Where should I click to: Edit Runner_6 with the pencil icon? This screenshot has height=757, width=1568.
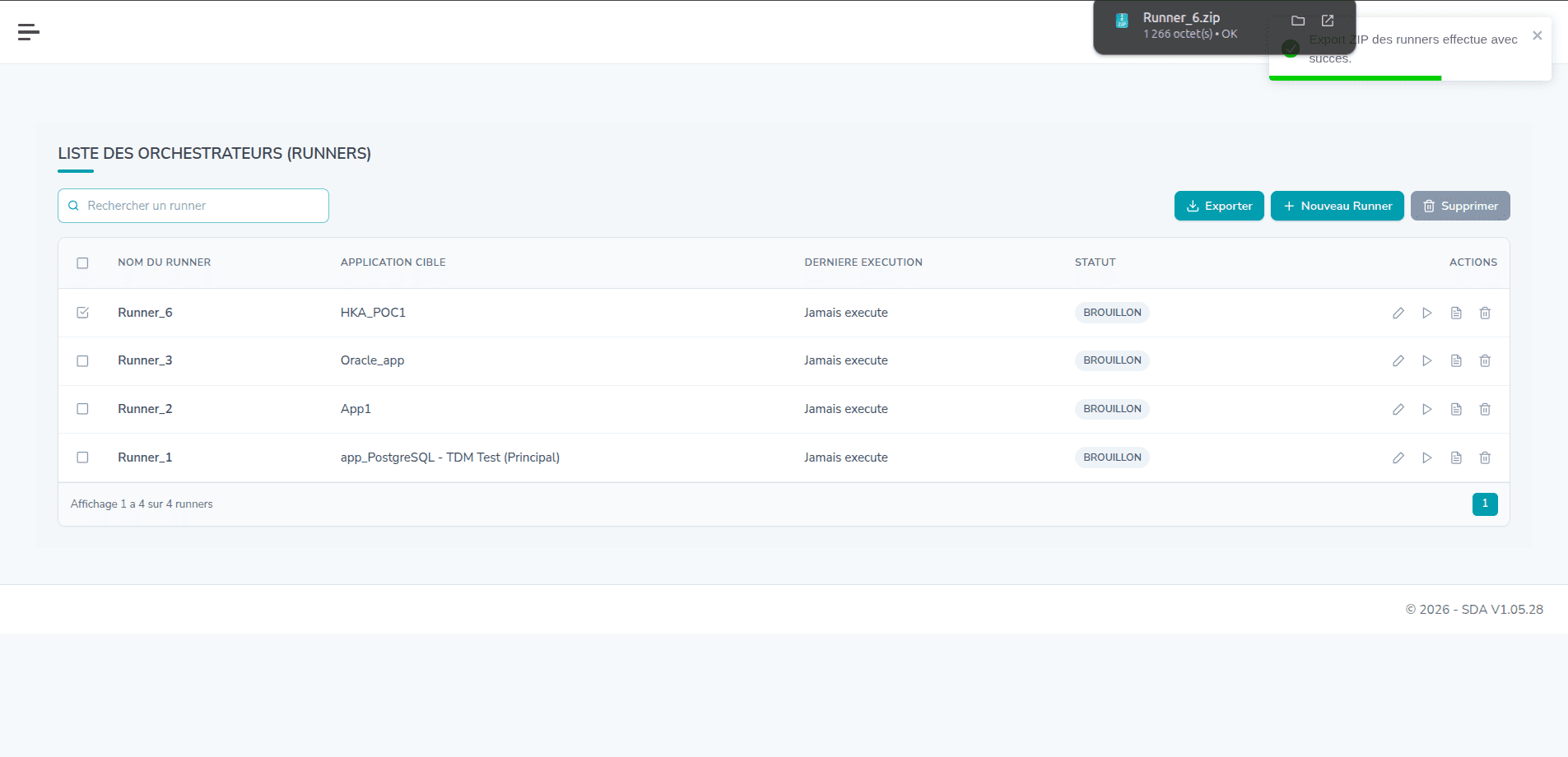point(1398,313)
